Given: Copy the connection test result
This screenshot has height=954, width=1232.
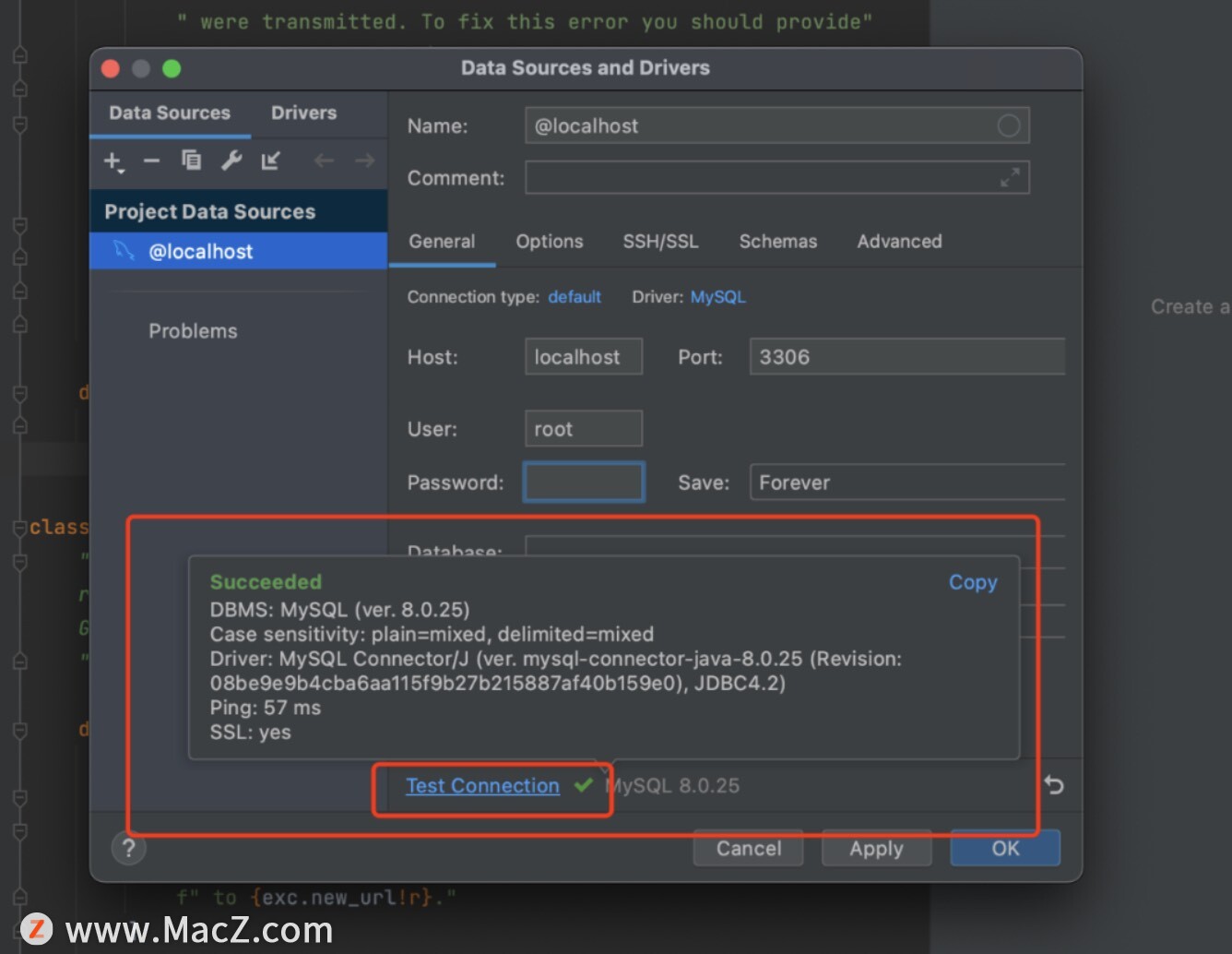Looking at the screenshot, I should point(973,582).
